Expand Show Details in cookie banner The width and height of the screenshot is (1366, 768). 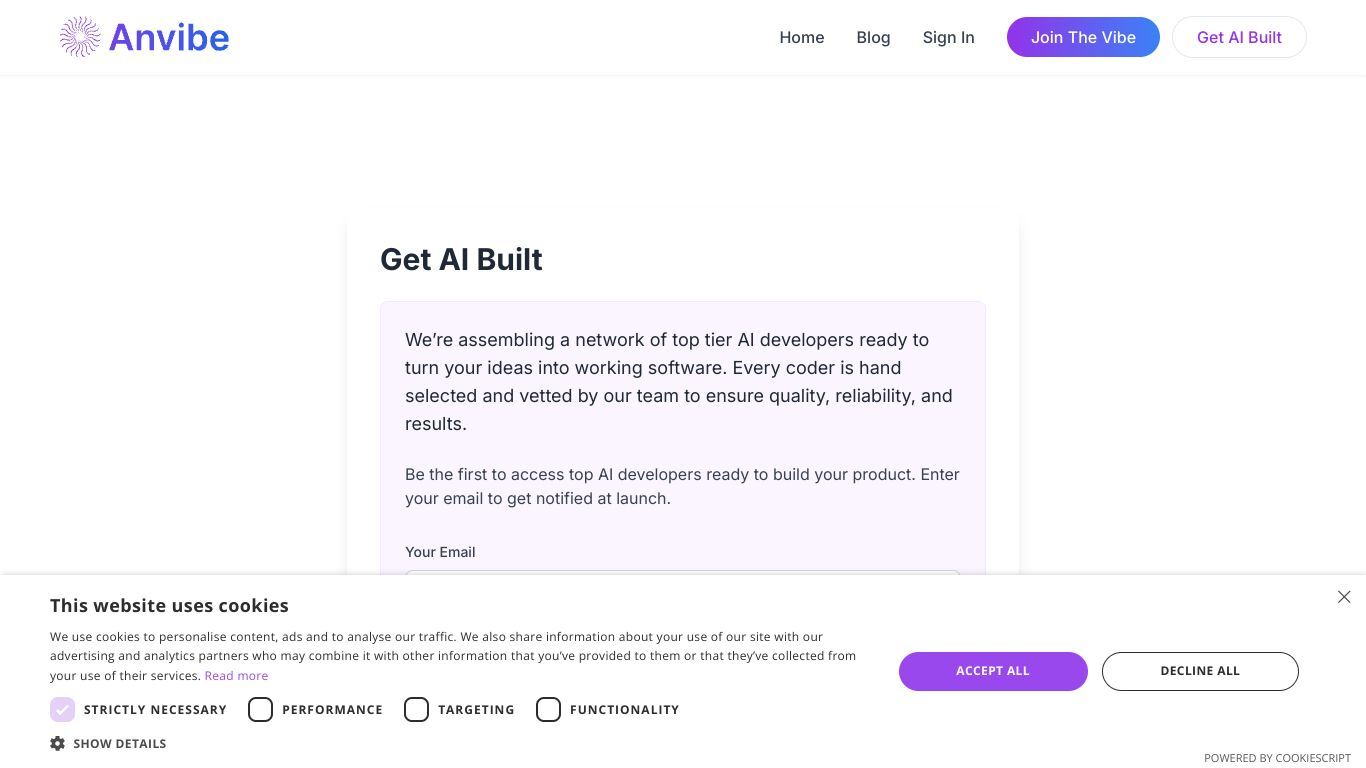pyautogui.click(x=119, y=744)
